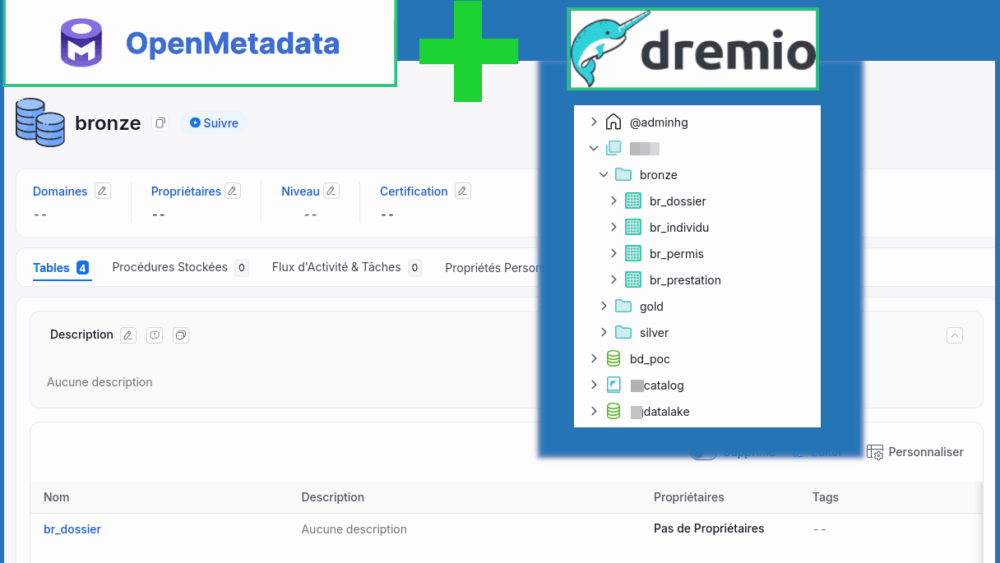The height and width of the screenshot is (563, 1000).
Task: Select the silver folder icon
Action: (x=623, y=332)
